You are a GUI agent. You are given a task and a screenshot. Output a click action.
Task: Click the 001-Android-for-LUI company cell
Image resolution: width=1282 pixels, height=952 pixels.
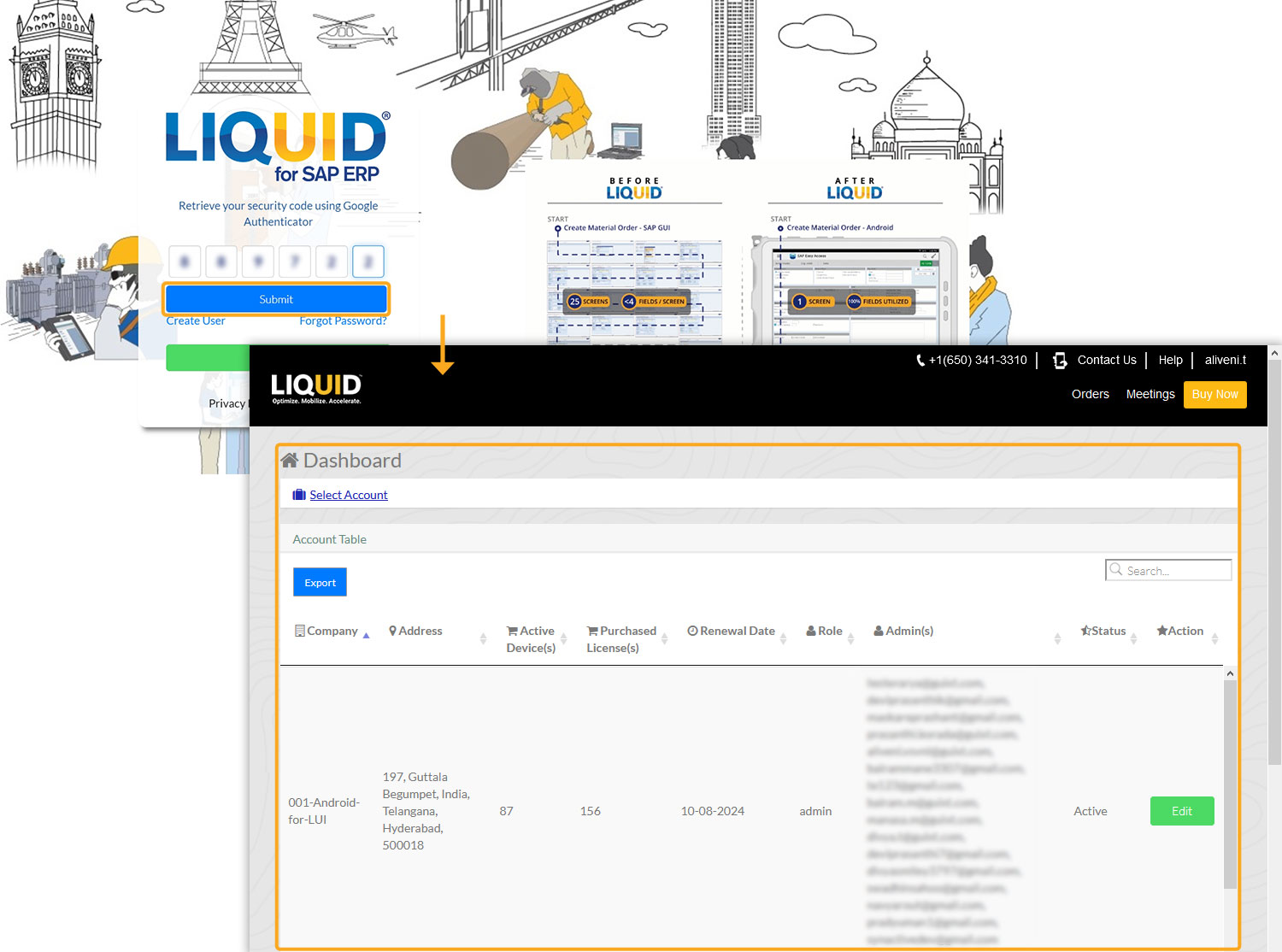[x=324, y=811]
